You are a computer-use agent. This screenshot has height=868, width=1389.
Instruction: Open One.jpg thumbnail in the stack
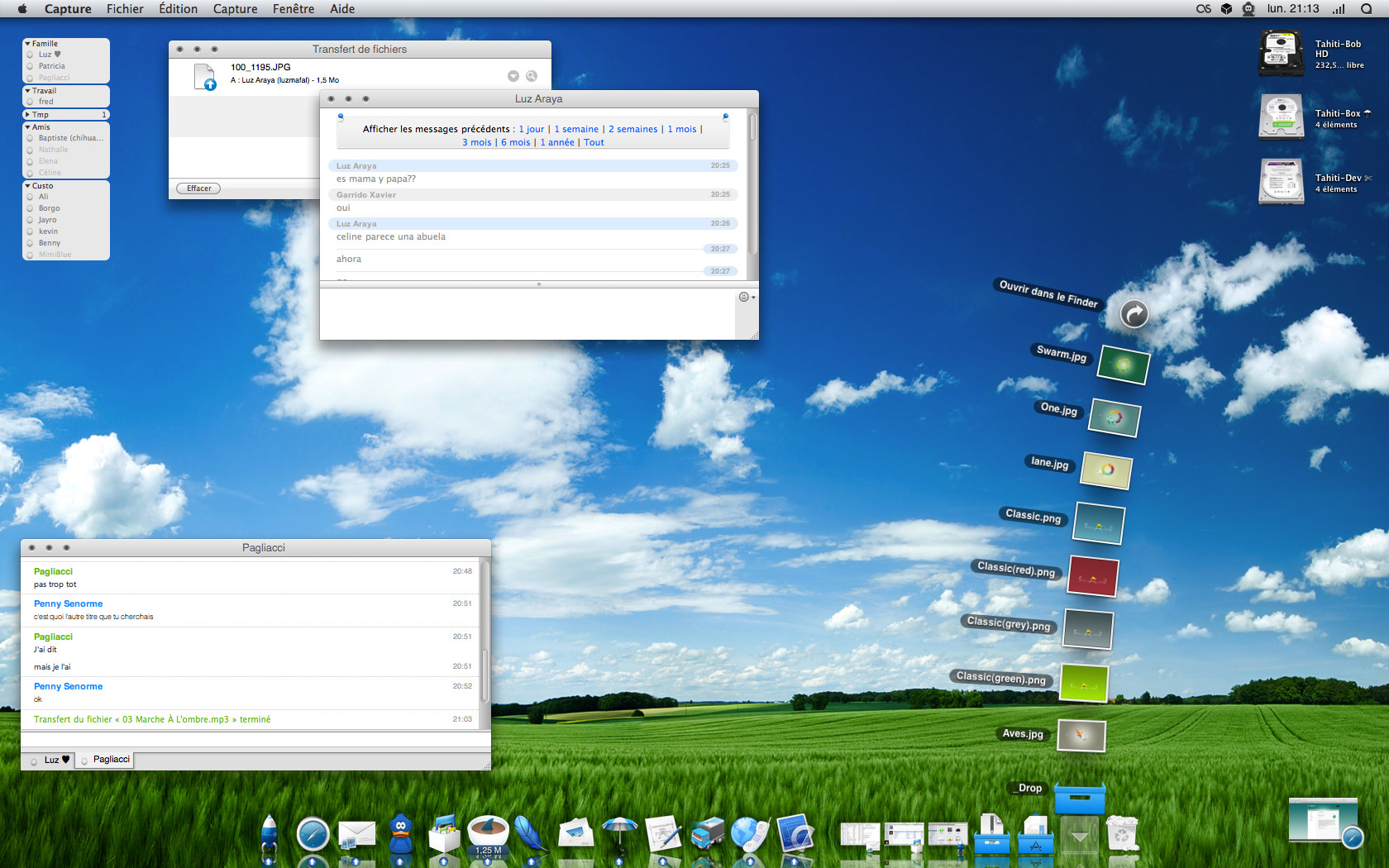pyautogui.click(x=1114, y=417)
